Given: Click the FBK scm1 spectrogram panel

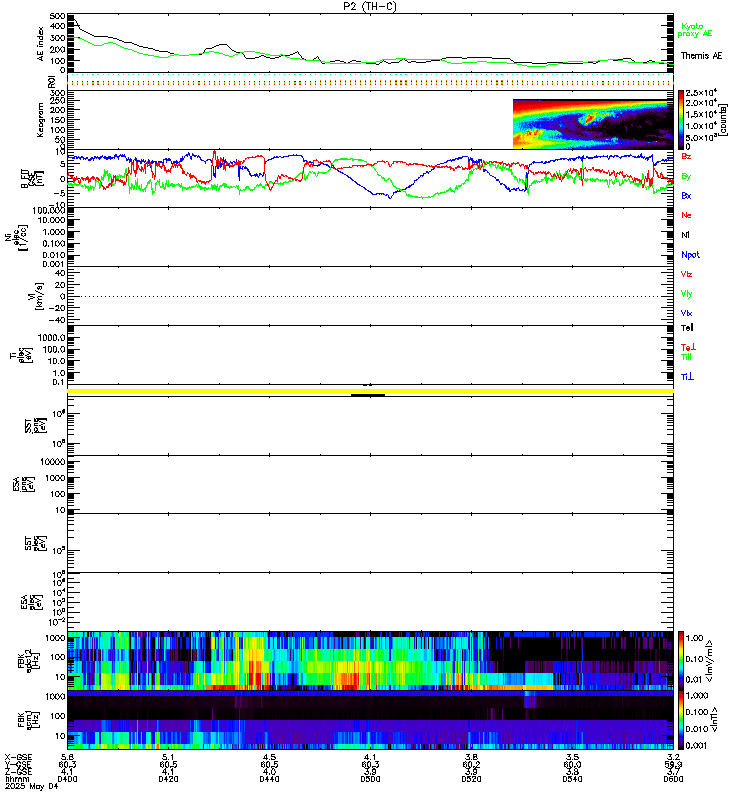Looking at the screenshot, I should (370, 720).
